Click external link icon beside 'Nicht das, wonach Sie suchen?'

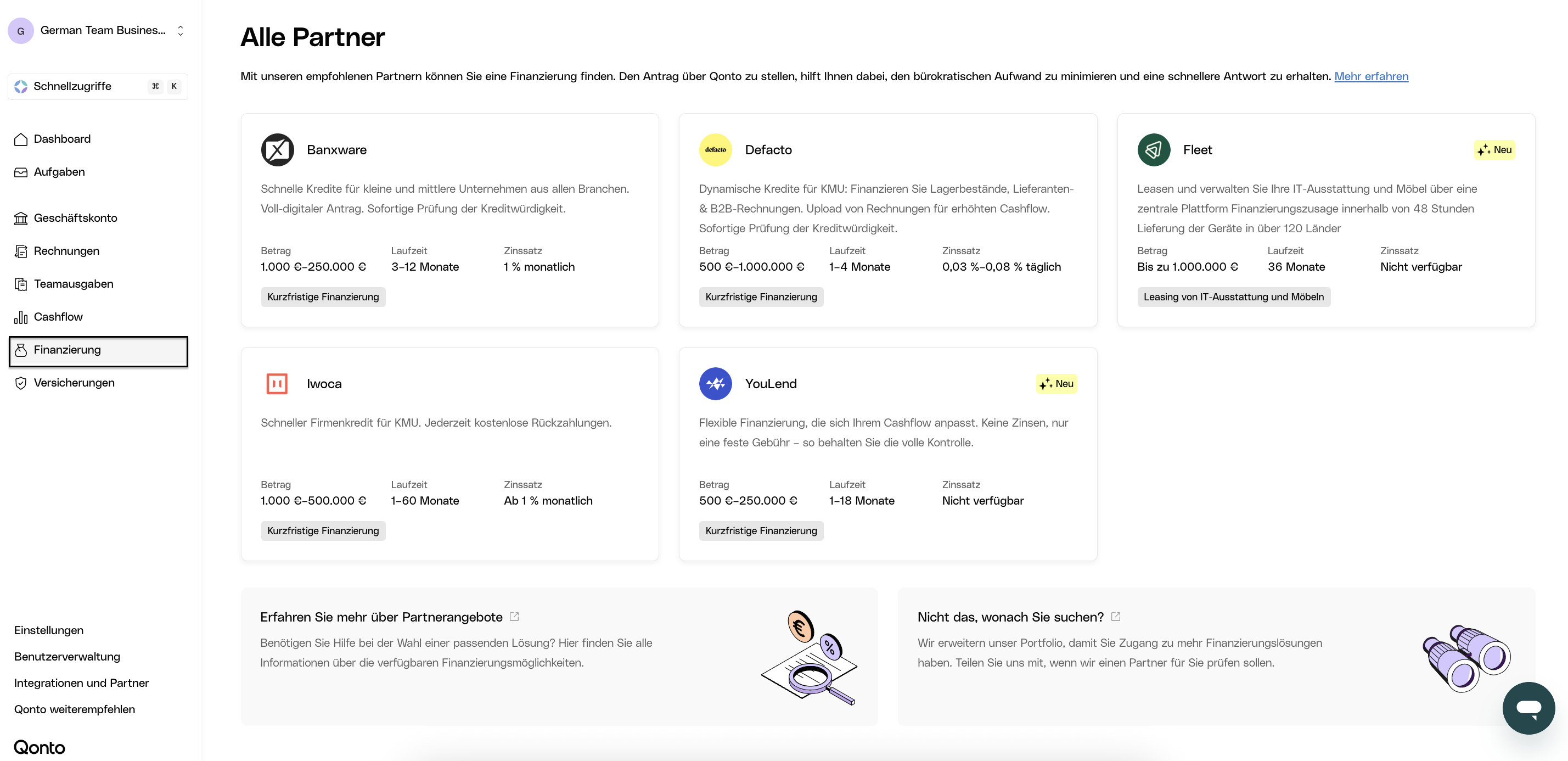1116,617
